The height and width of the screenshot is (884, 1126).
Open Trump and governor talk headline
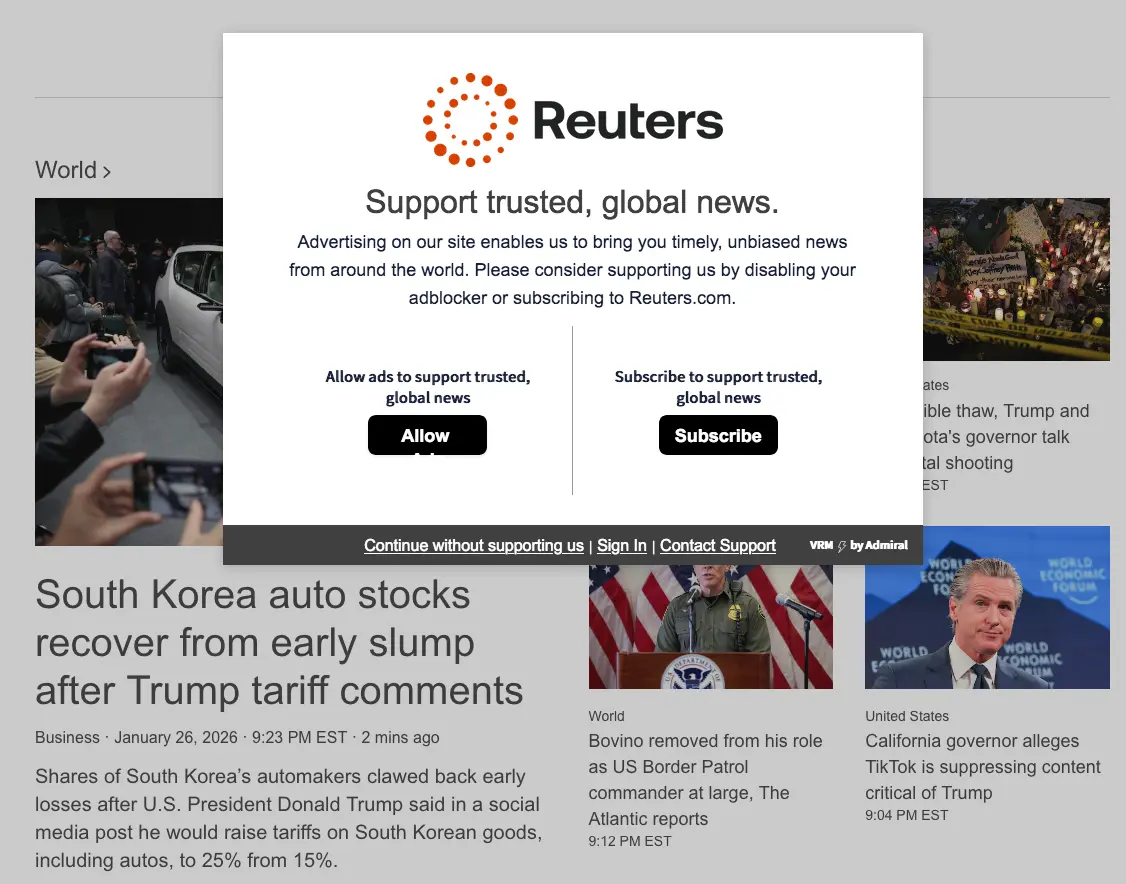coord(1005,437)
